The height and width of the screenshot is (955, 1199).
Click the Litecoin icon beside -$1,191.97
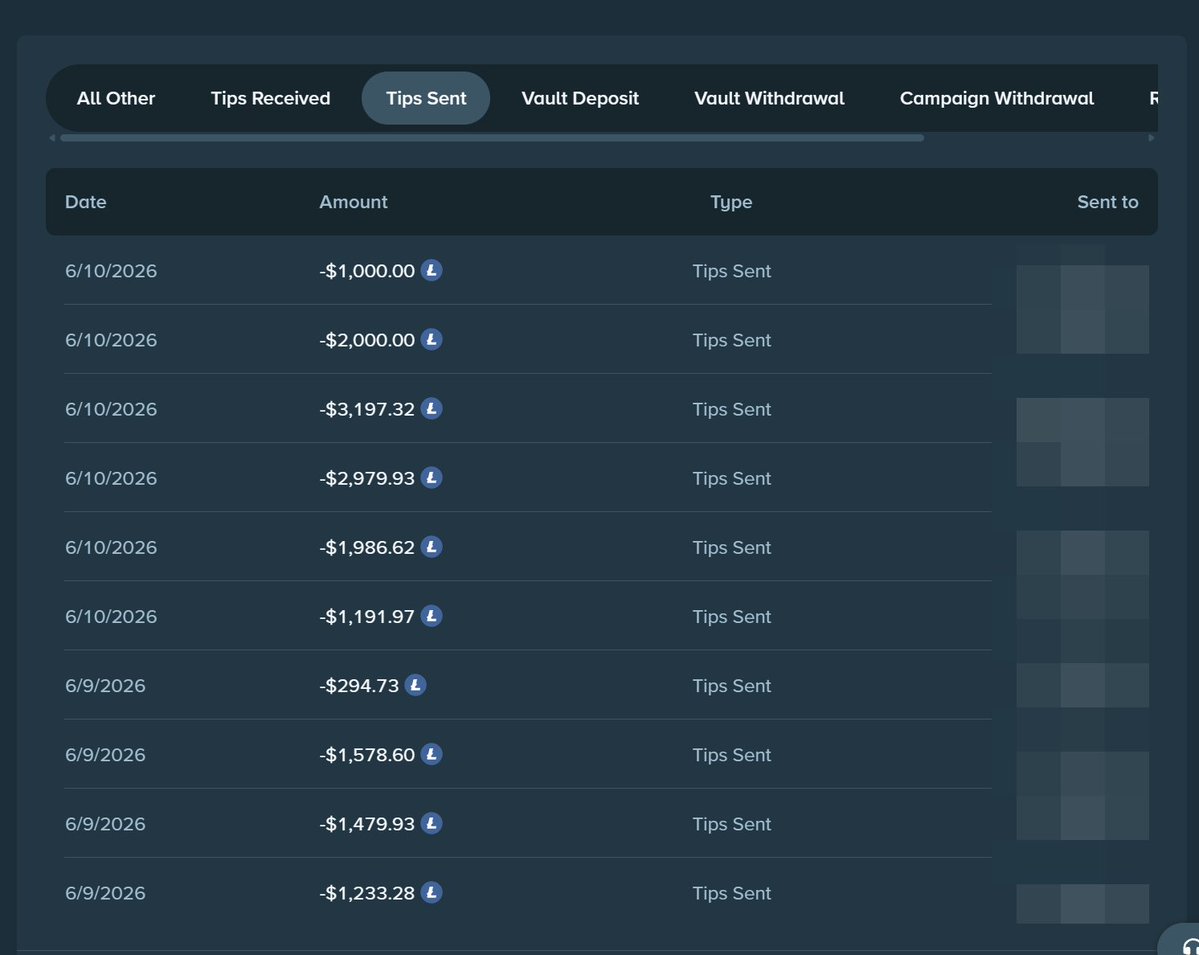pyautogui.click(x=431, y=616)
